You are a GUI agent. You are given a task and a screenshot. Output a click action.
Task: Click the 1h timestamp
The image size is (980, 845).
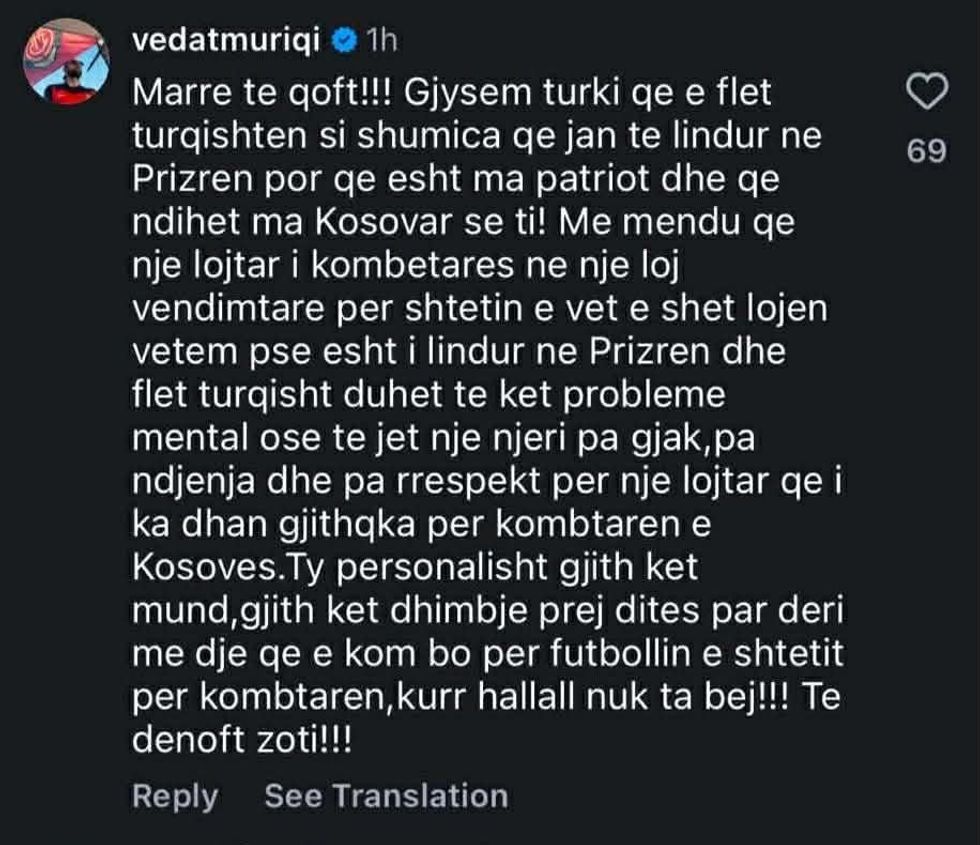tap(382, 40)
